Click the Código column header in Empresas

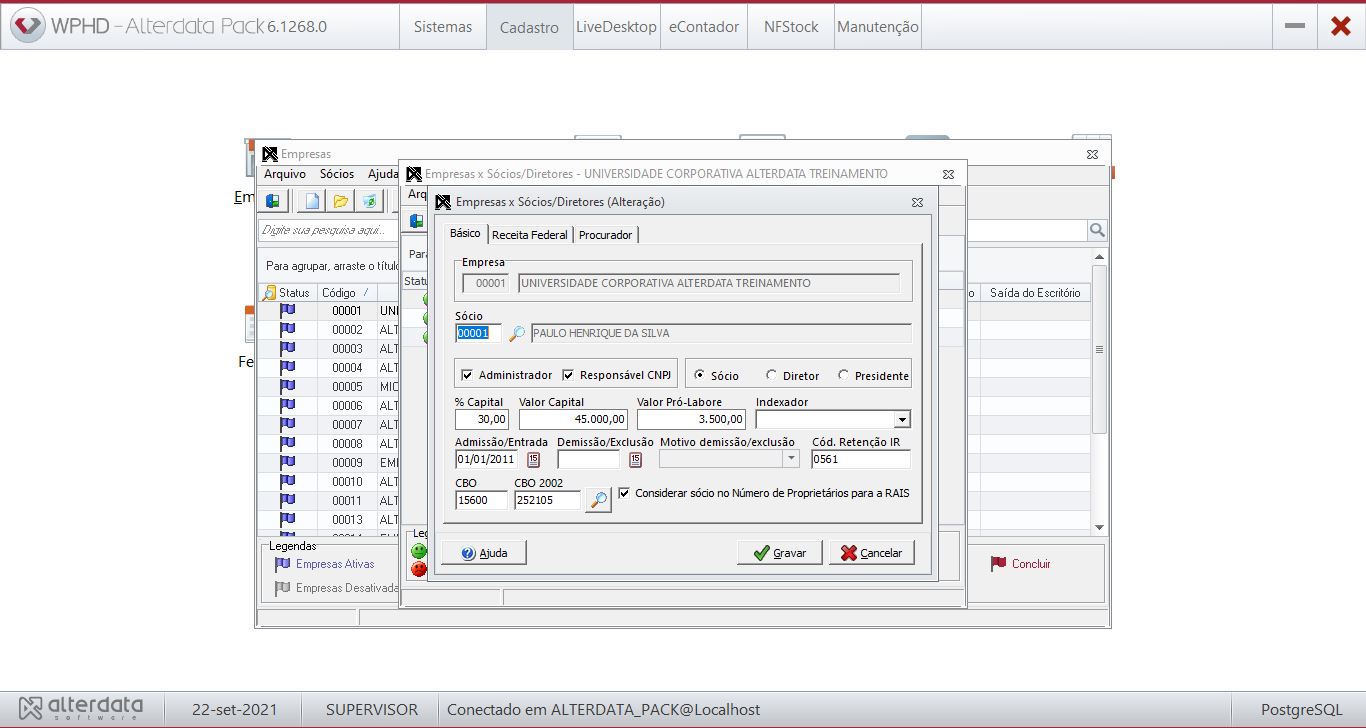pos(345,293)
